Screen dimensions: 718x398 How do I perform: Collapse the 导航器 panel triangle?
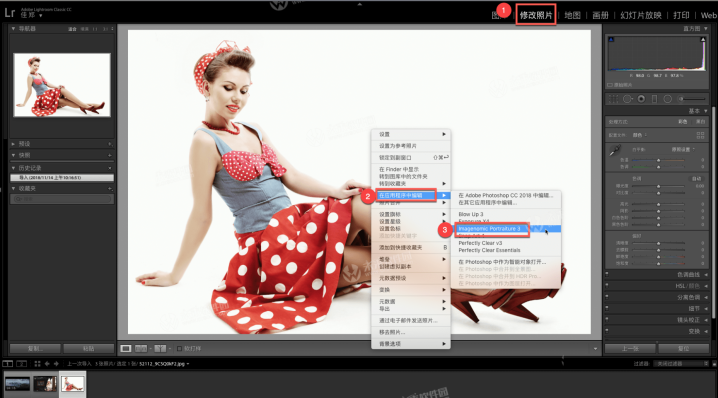point(13,28)
